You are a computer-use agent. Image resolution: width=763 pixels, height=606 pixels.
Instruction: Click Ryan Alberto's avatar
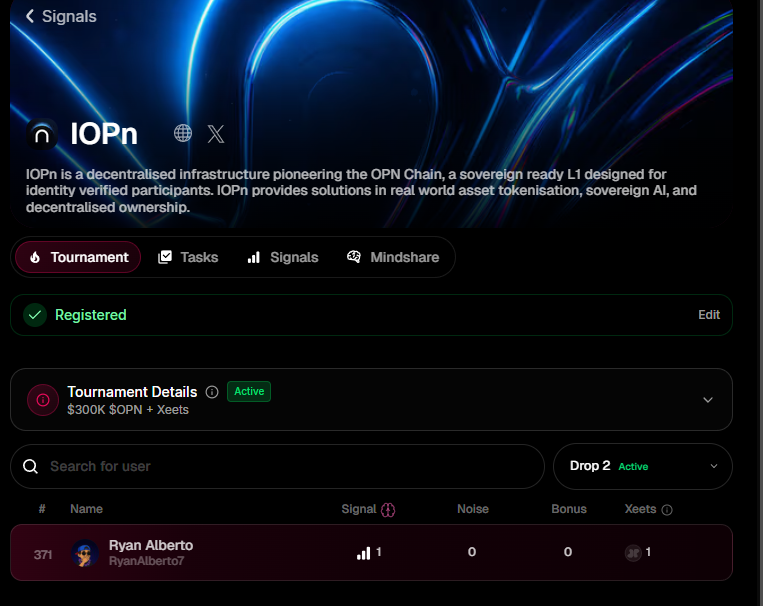point(85,553)
